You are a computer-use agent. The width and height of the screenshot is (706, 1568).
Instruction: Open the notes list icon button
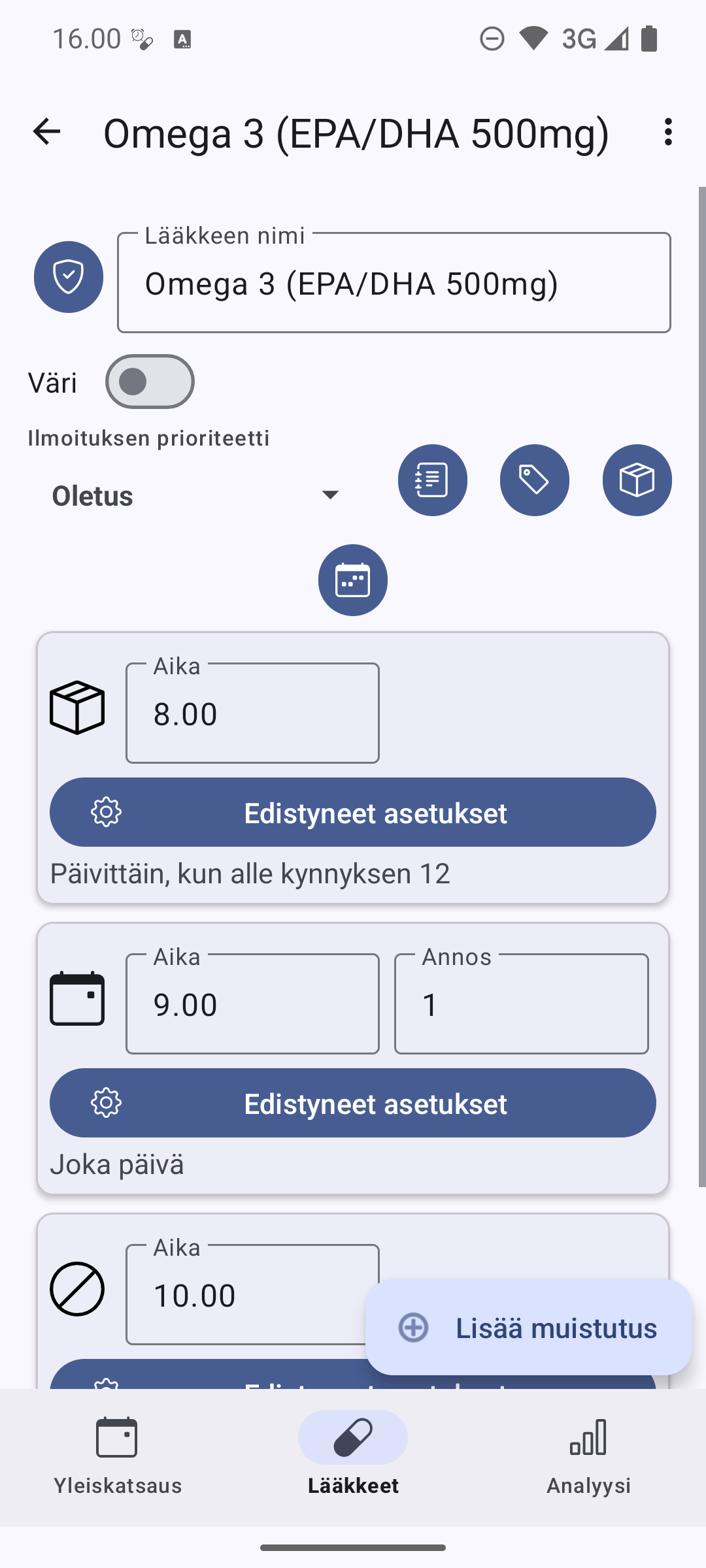432,480
